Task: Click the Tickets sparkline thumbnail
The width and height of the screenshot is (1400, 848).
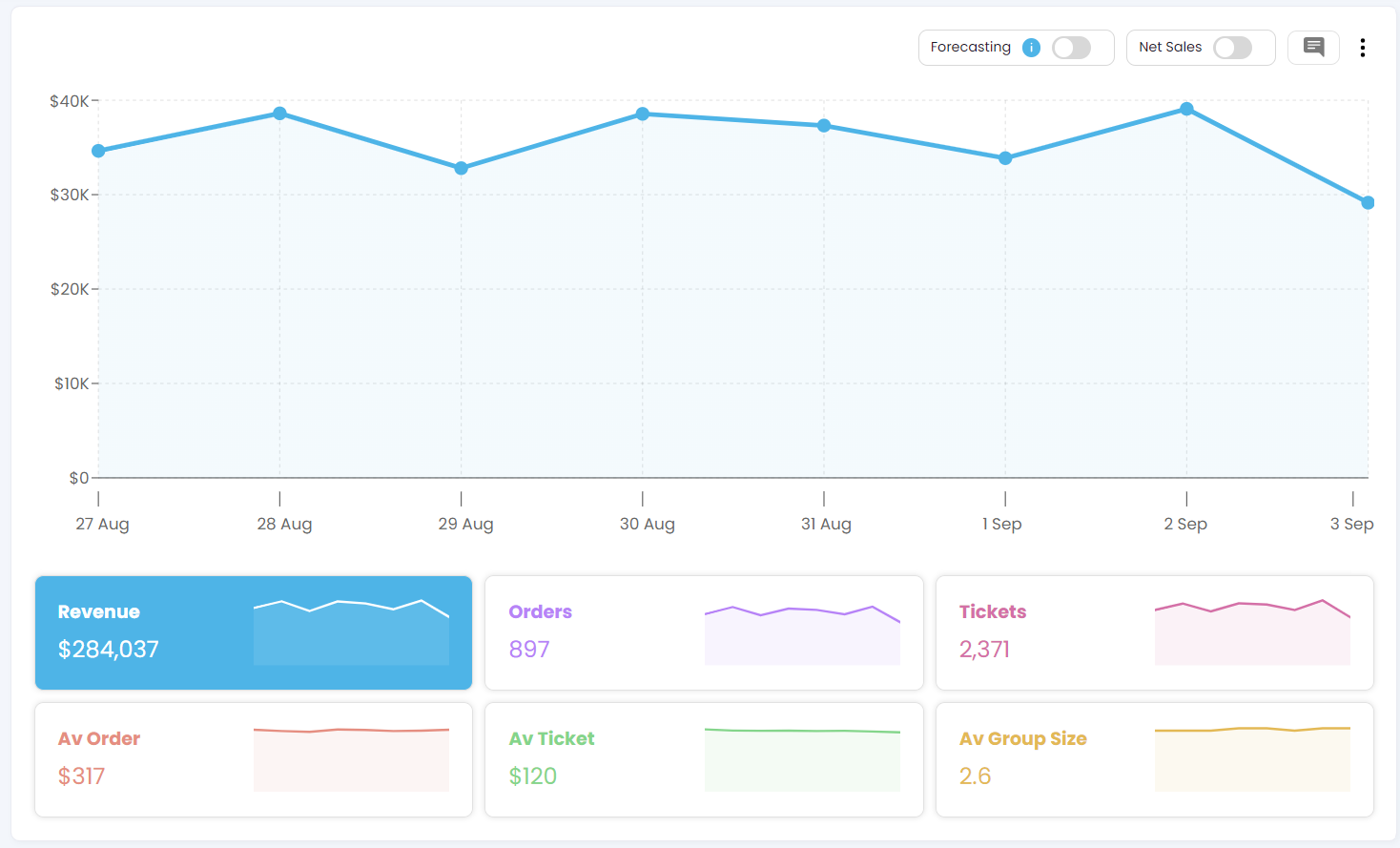Action: pos(1252,632)
